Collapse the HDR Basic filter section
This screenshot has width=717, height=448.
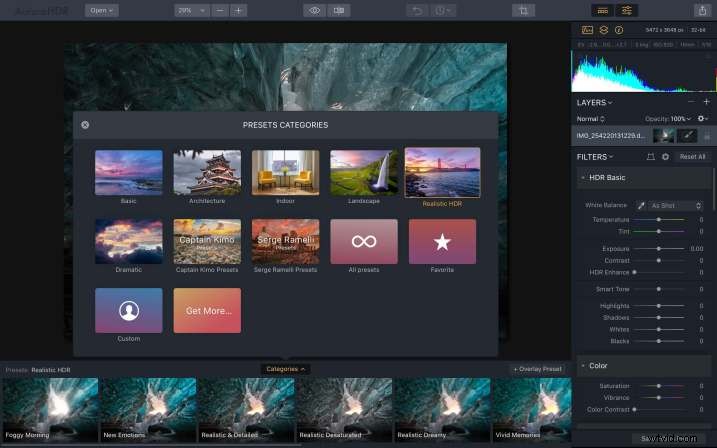pyautogui.click(x=582, y=178)
